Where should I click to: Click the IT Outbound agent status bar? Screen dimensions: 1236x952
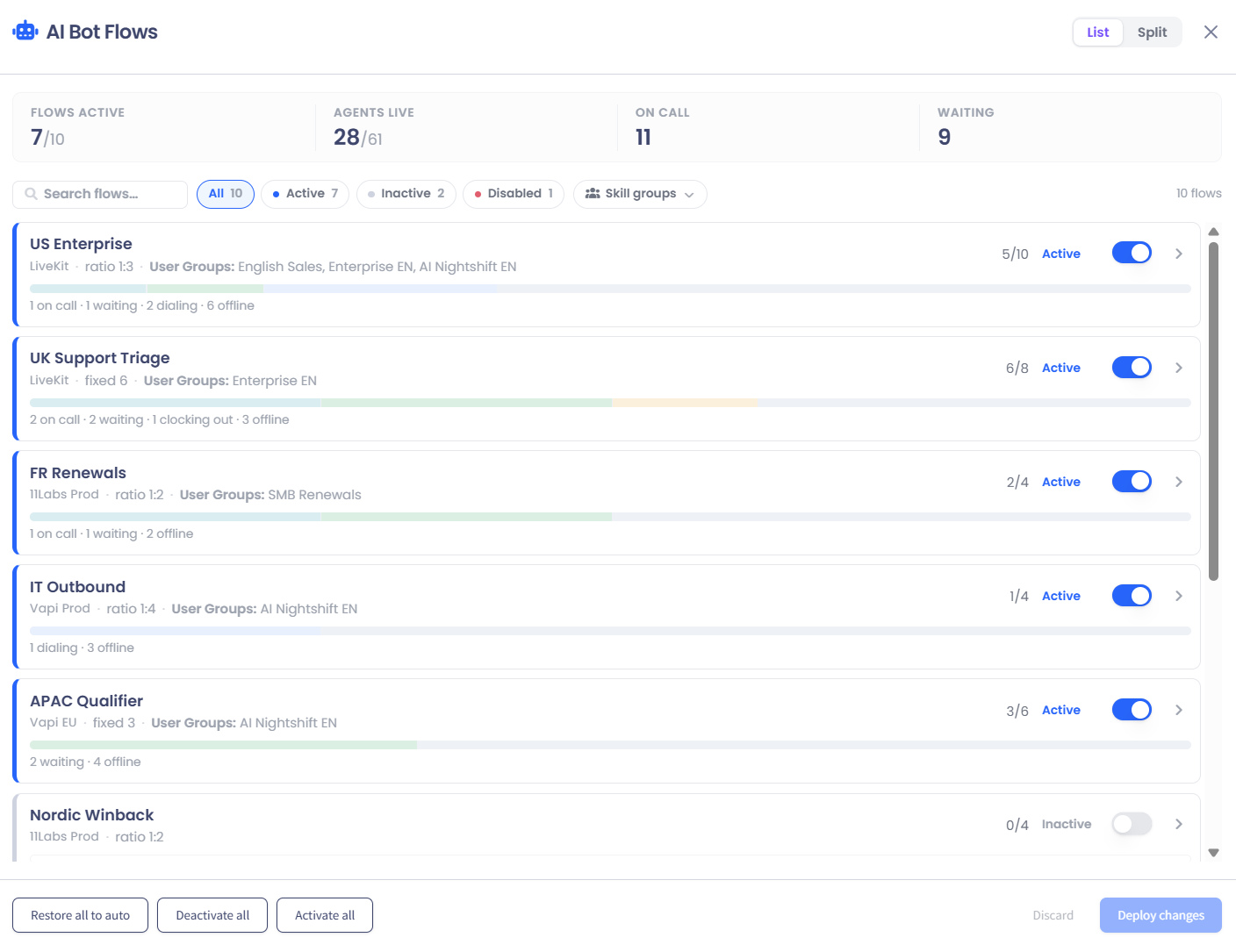click(610, 631)
